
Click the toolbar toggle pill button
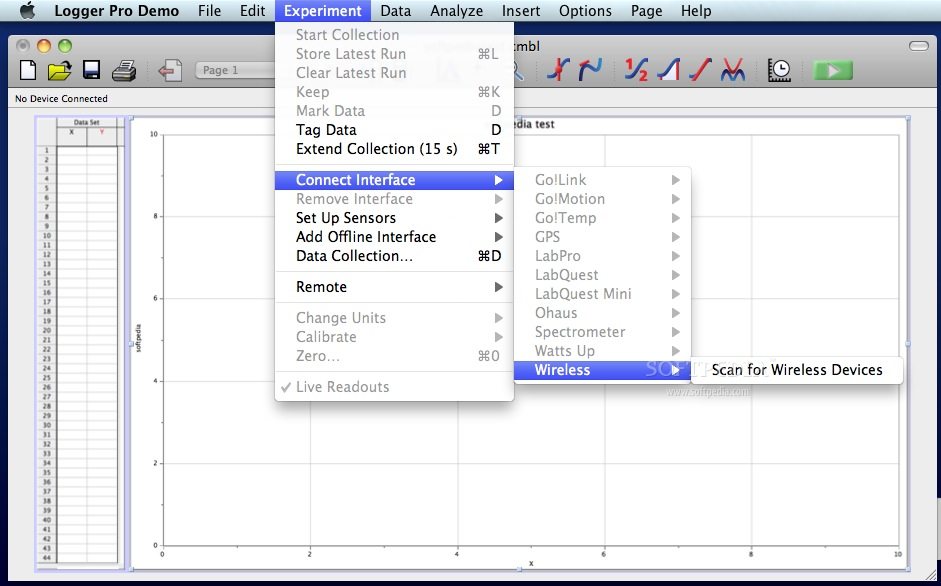(918, 46)
